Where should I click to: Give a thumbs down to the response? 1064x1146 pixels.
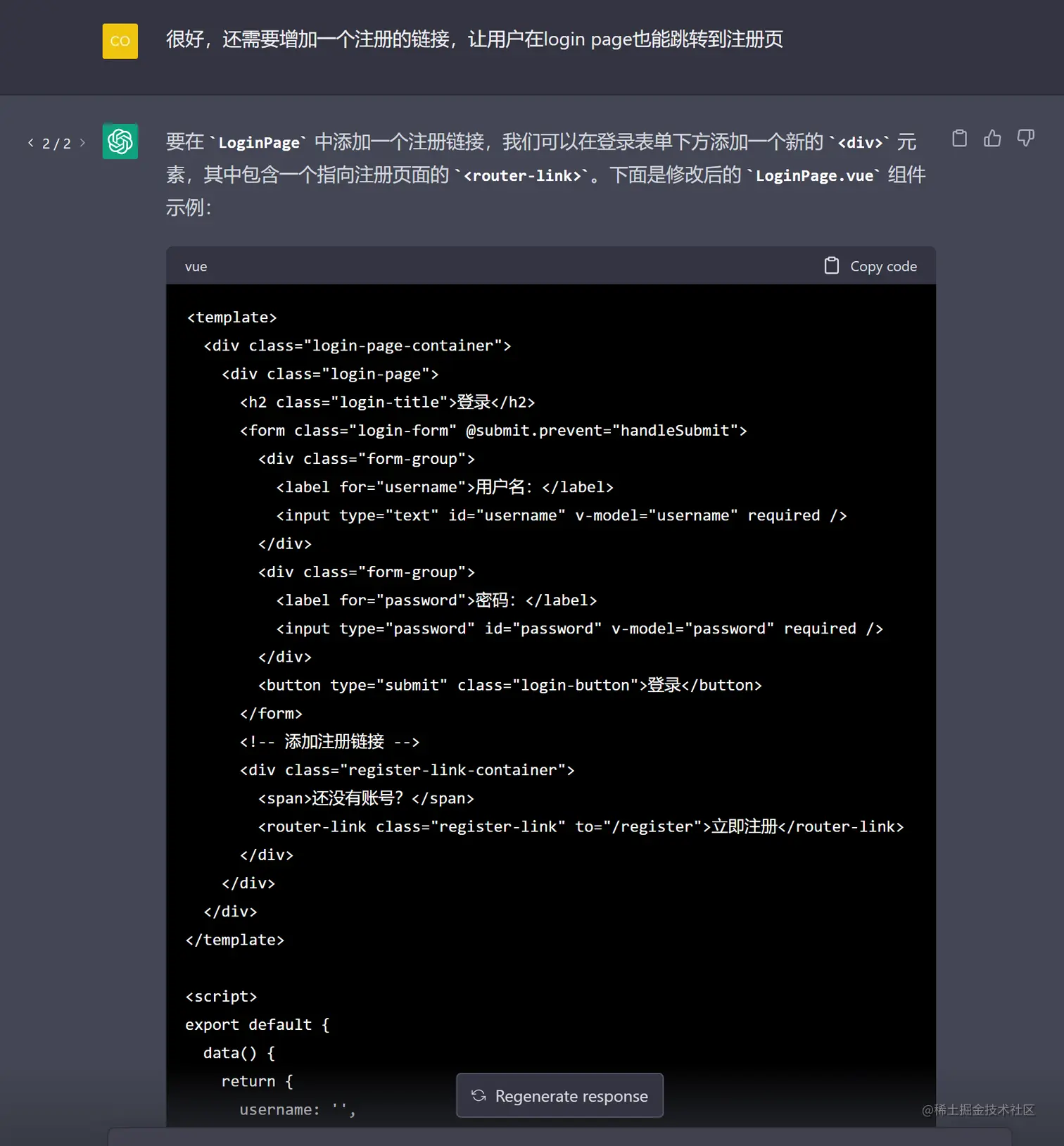click(1025, 139)
